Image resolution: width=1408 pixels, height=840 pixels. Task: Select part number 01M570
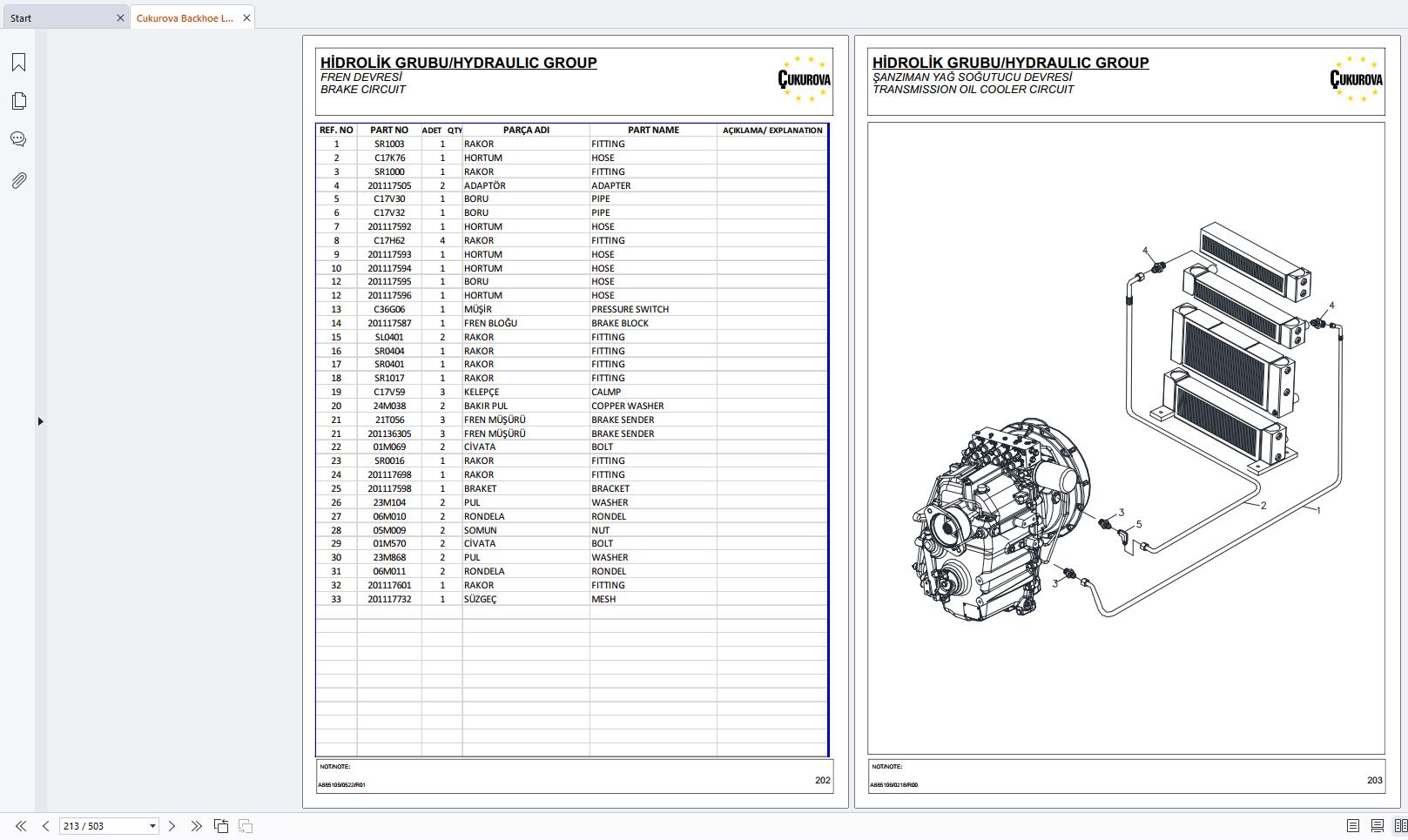click(x=389, y=543)
